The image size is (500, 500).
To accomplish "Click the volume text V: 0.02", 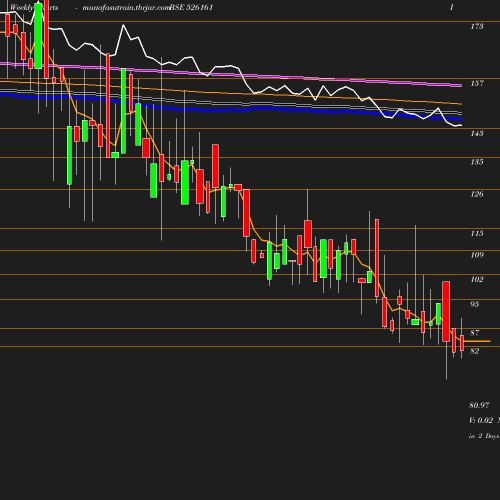I will click(481, 420).
